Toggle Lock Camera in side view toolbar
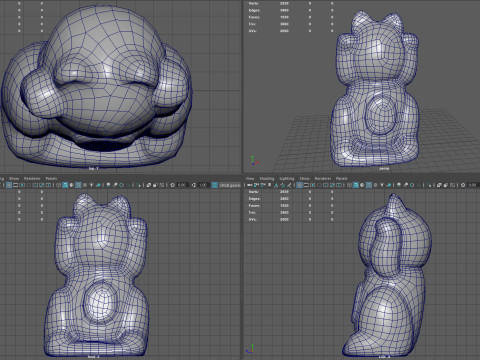The image size is (480, 360). click(x=256, y=185)
